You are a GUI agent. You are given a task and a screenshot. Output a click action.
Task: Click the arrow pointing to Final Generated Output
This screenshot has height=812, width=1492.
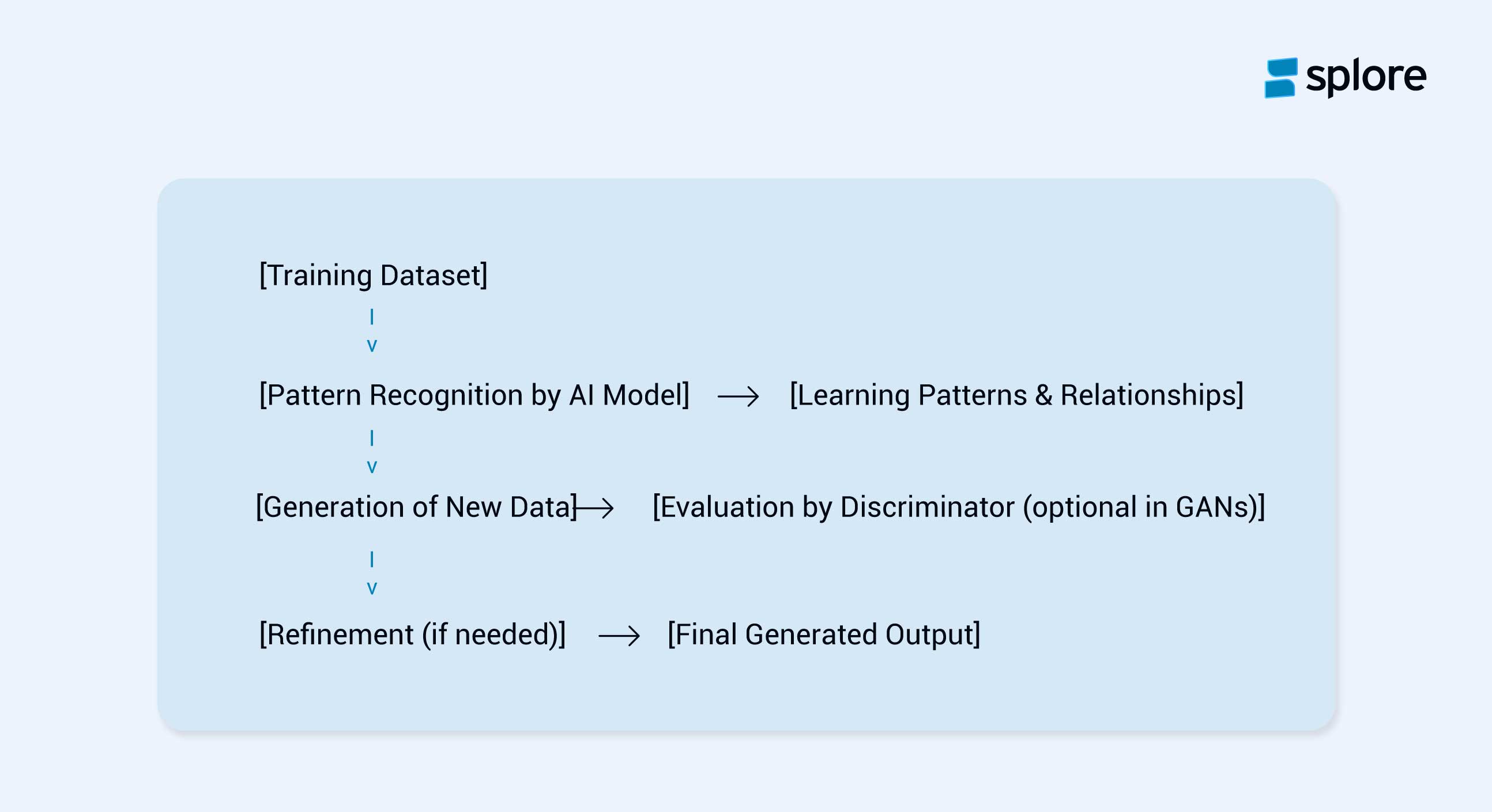coord(619,636)
